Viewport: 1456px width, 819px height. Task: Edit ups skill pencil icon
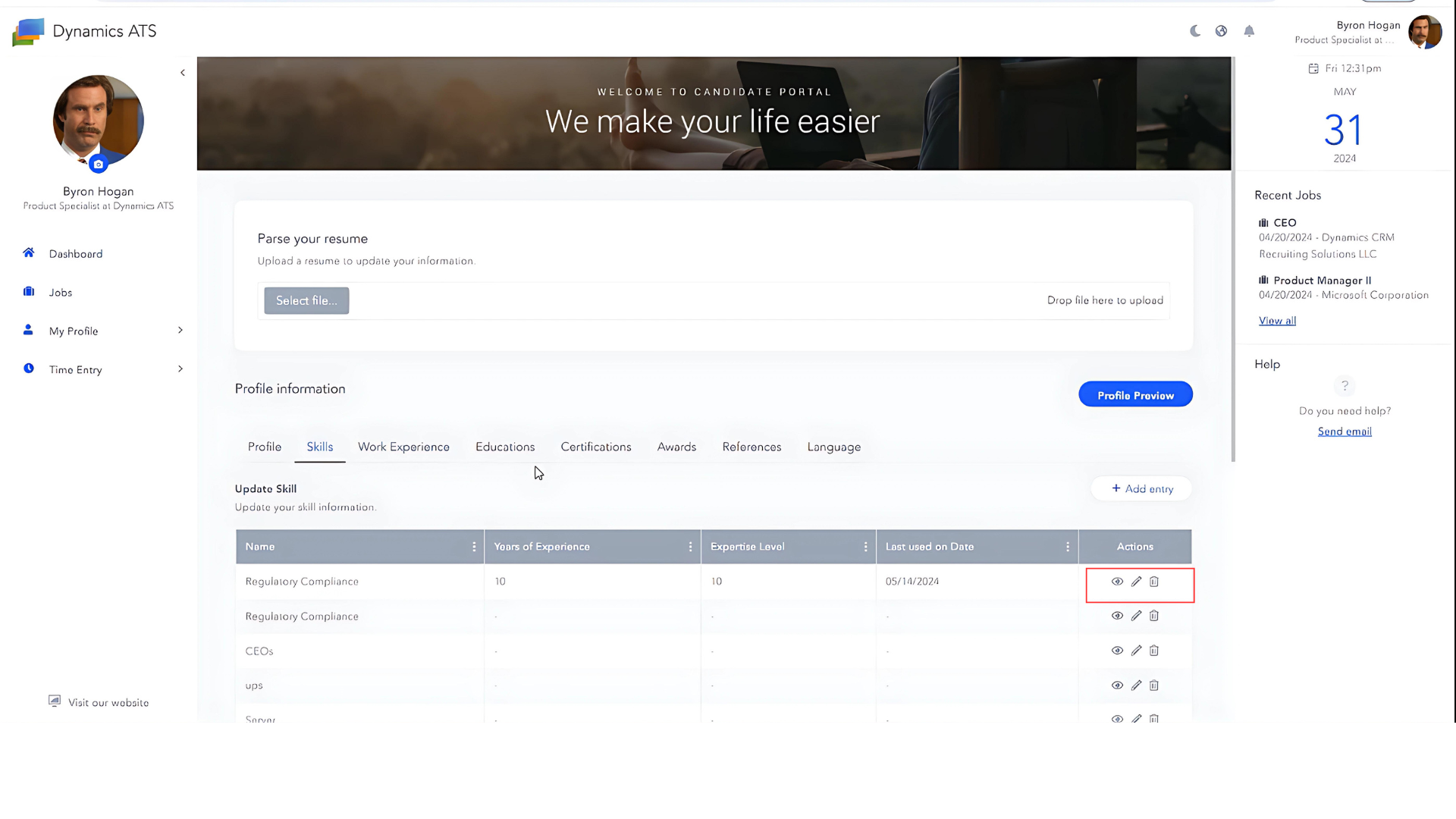click(1136, 686)
